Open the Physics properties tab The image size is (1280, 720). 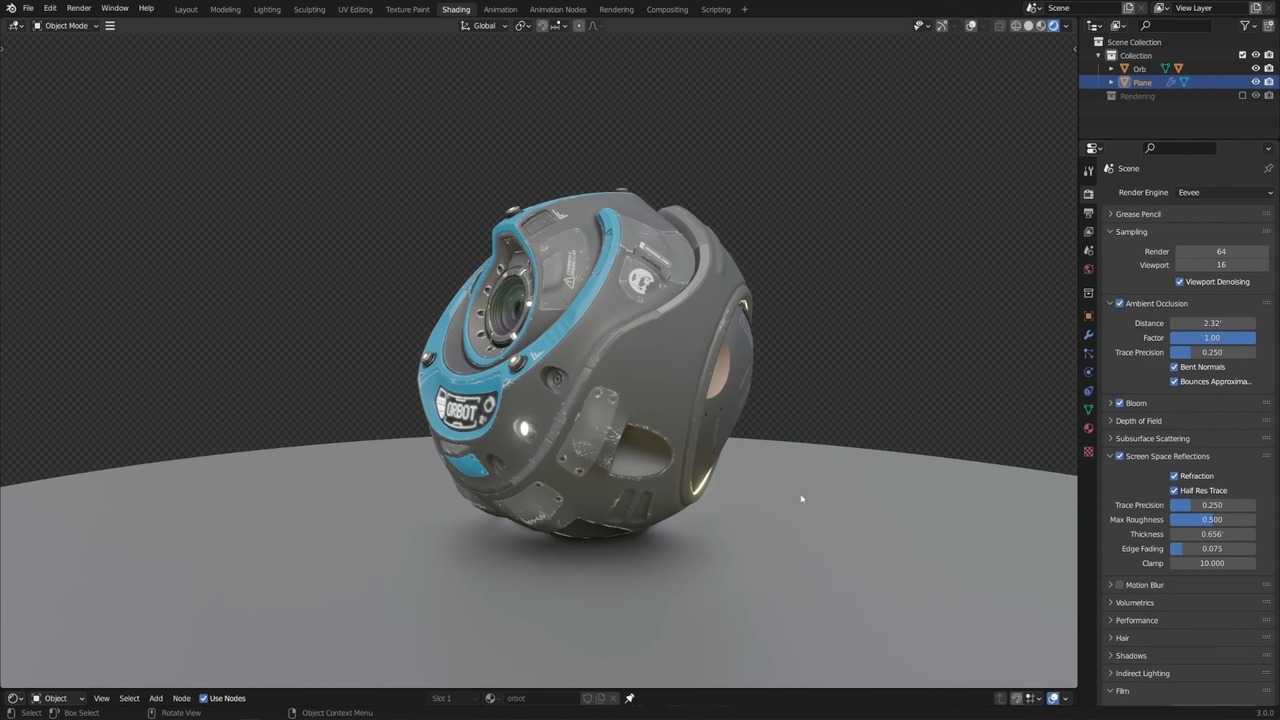[1088, 372]
